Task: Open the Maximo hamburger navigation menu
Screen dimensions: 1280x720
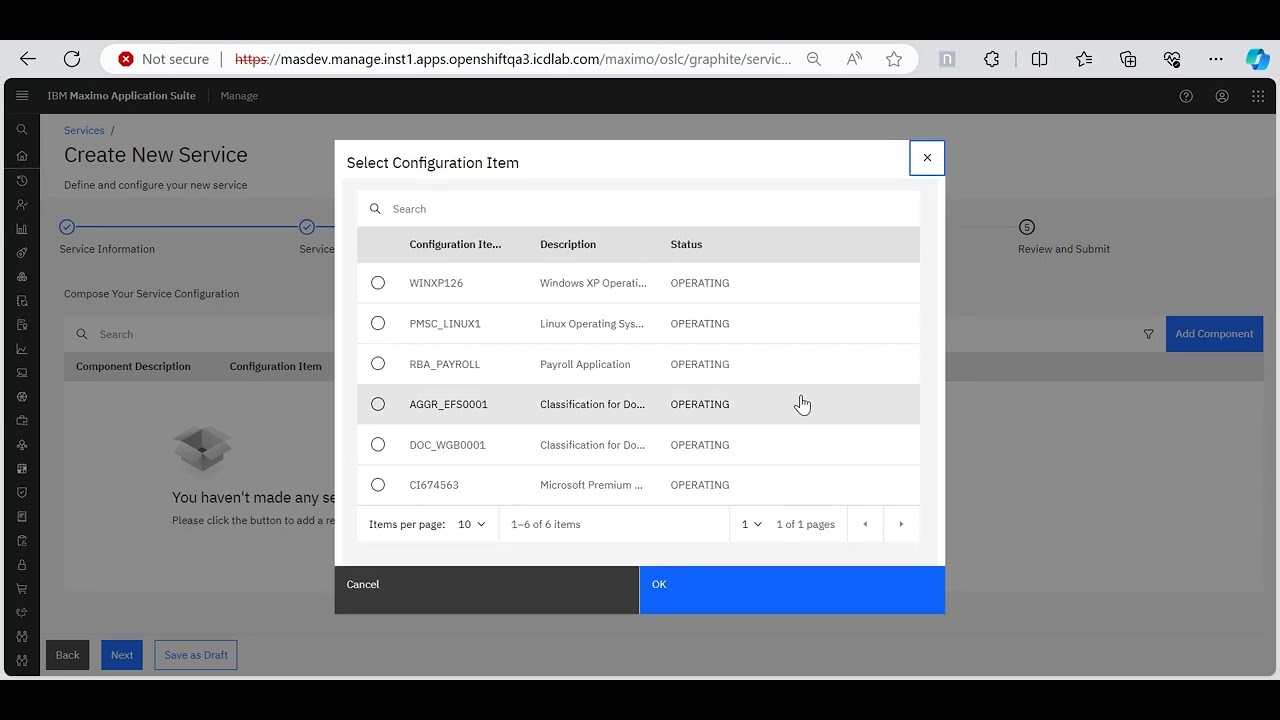Action: [x=22, y=96]
